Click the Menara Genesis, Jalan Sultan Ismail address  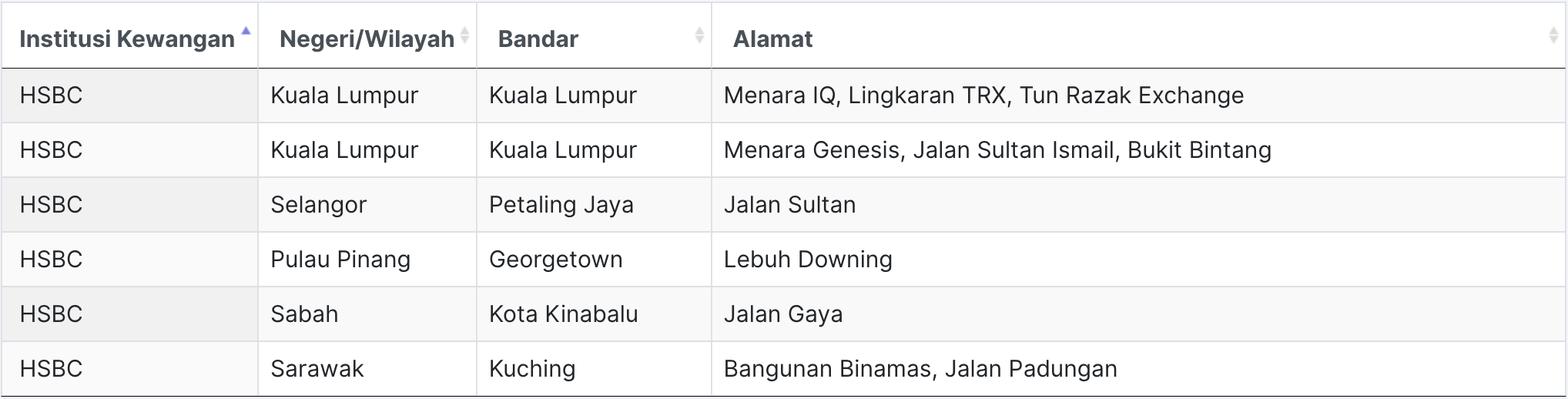pos(997,150)
